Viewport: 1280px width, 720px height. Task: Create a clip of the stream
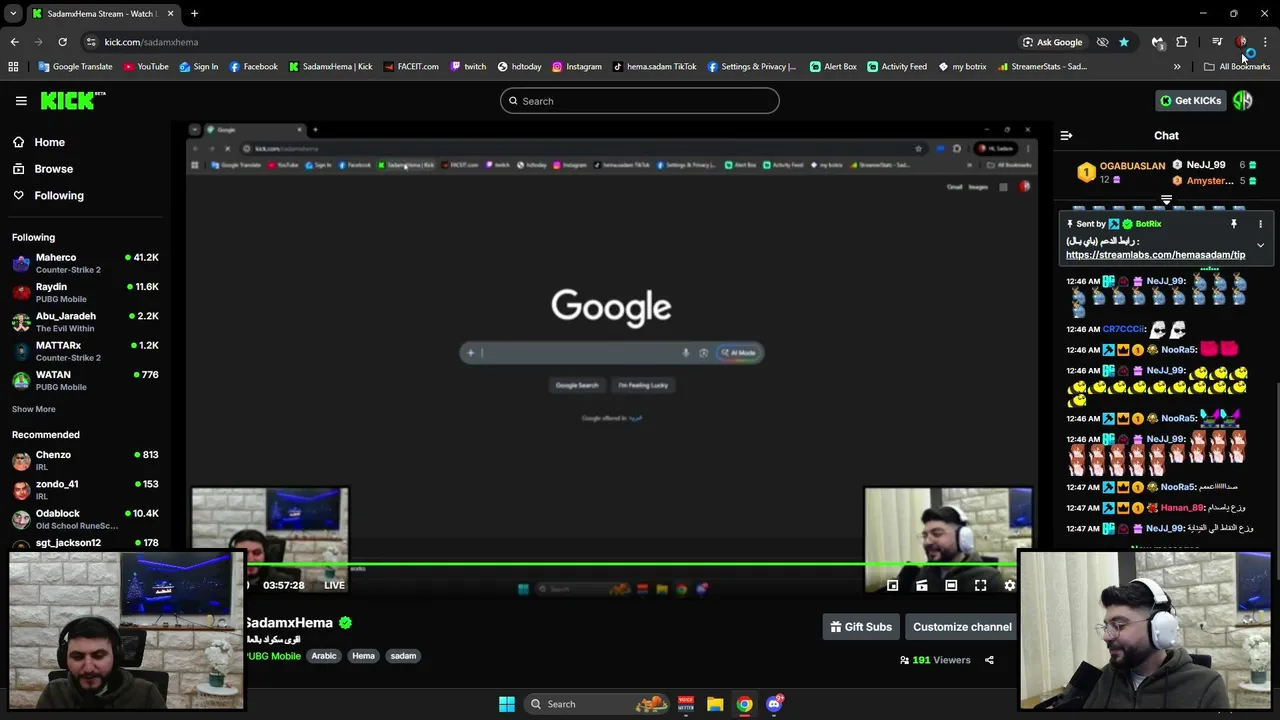(x=922, y=586)
